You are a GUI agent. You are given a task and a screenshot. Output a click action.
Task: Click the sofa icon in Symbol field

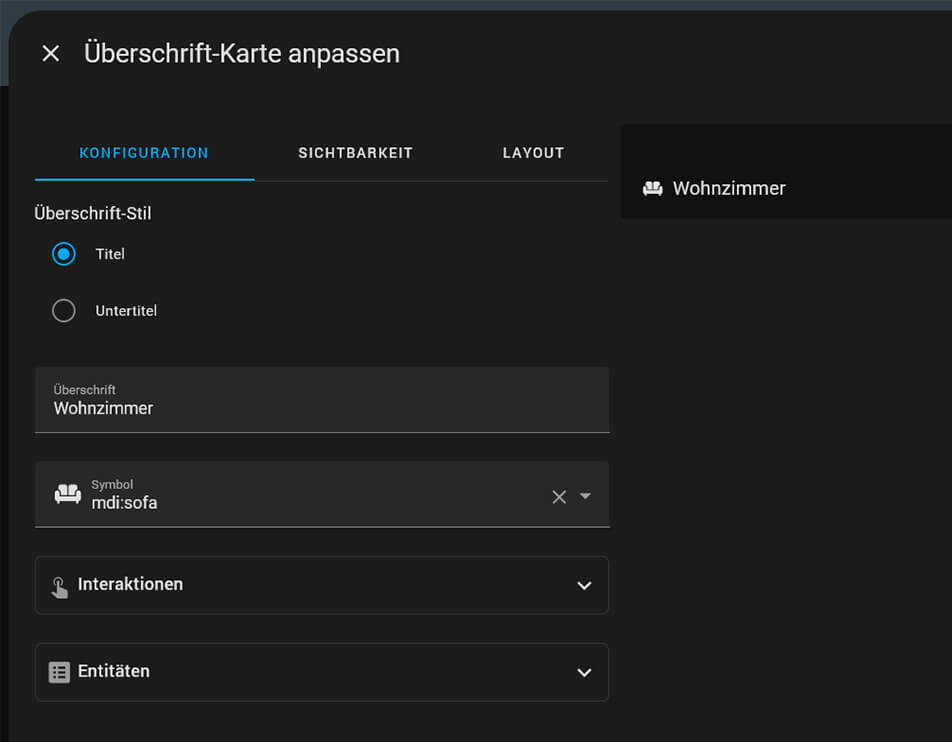68,494
